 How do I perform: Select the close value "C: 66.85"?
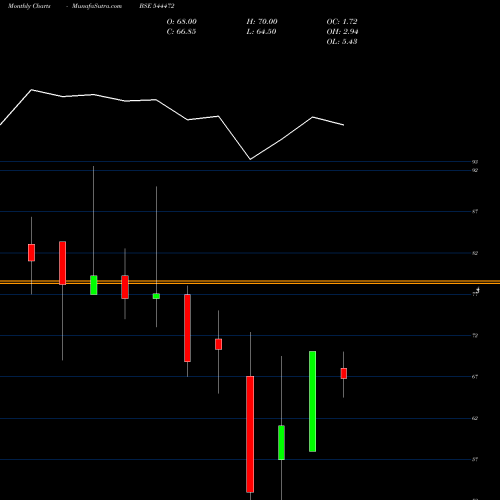pos(181,32)
